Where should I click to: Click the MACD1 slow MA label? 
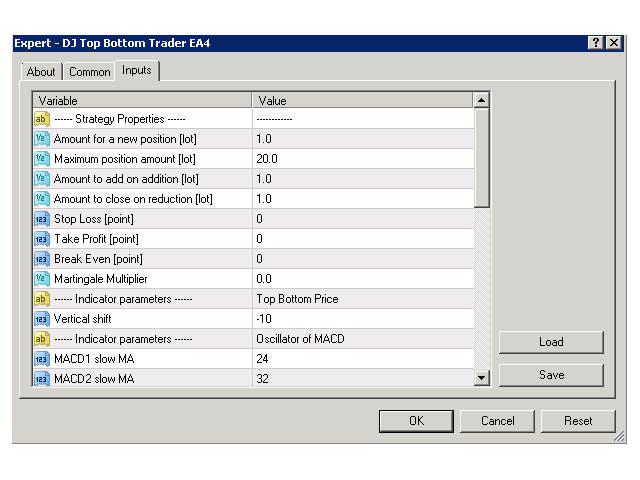[94, 359]
